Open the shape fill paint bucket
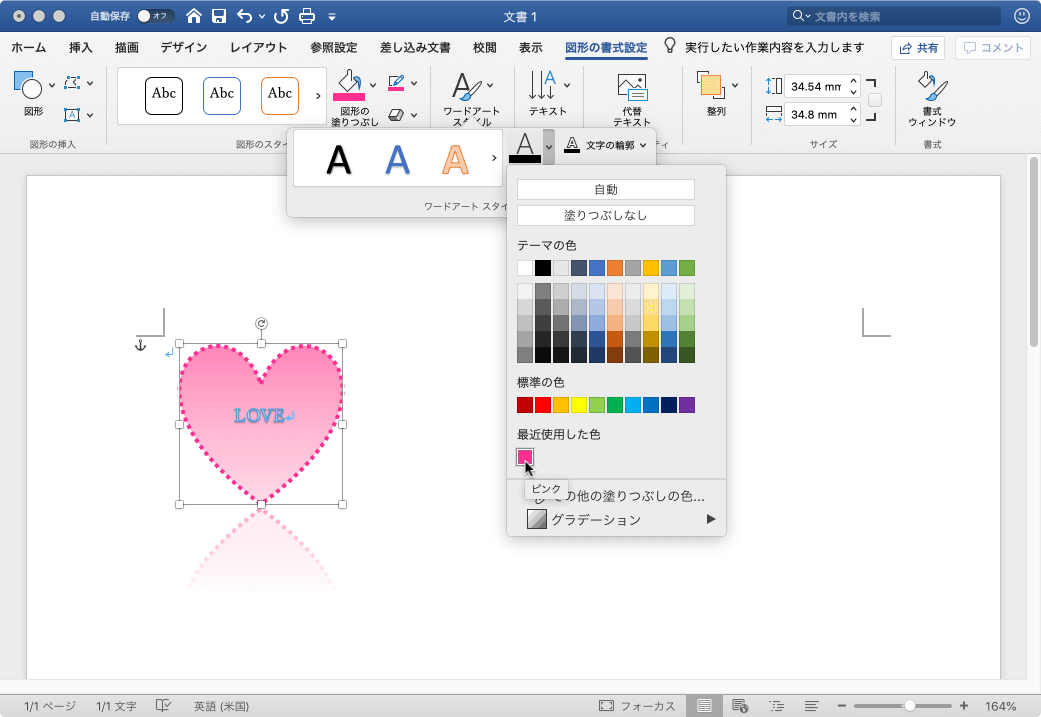Viewport: 1041px width, 717px height. [349, 86]
